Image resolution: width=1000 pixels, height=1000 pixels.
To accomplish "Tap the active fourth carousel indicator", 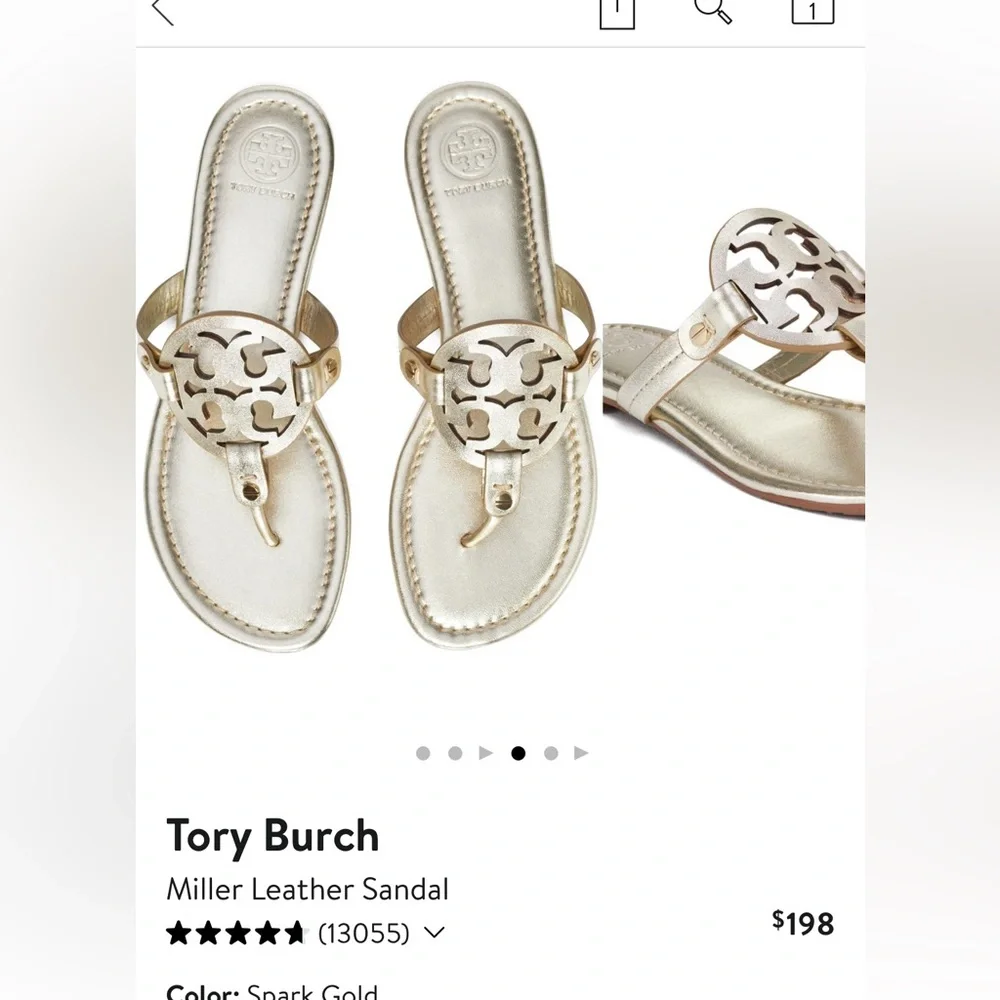I will click(x=518, y=752).
